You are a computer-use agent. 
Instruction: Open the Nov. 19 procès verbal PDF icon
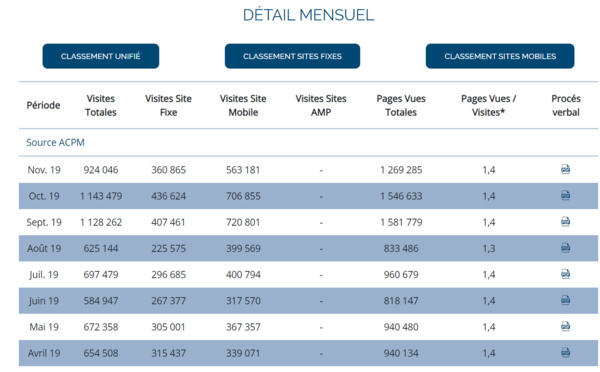[566, 169]
